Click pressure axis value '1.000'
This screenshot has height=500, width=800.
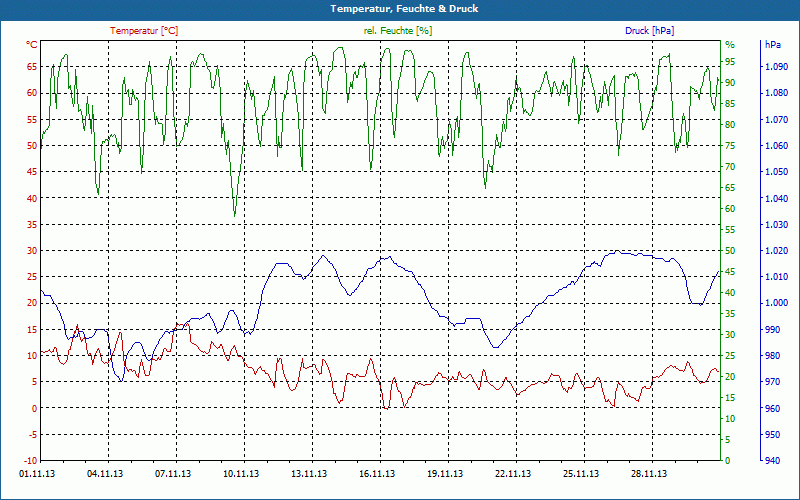tap(777, 303)
